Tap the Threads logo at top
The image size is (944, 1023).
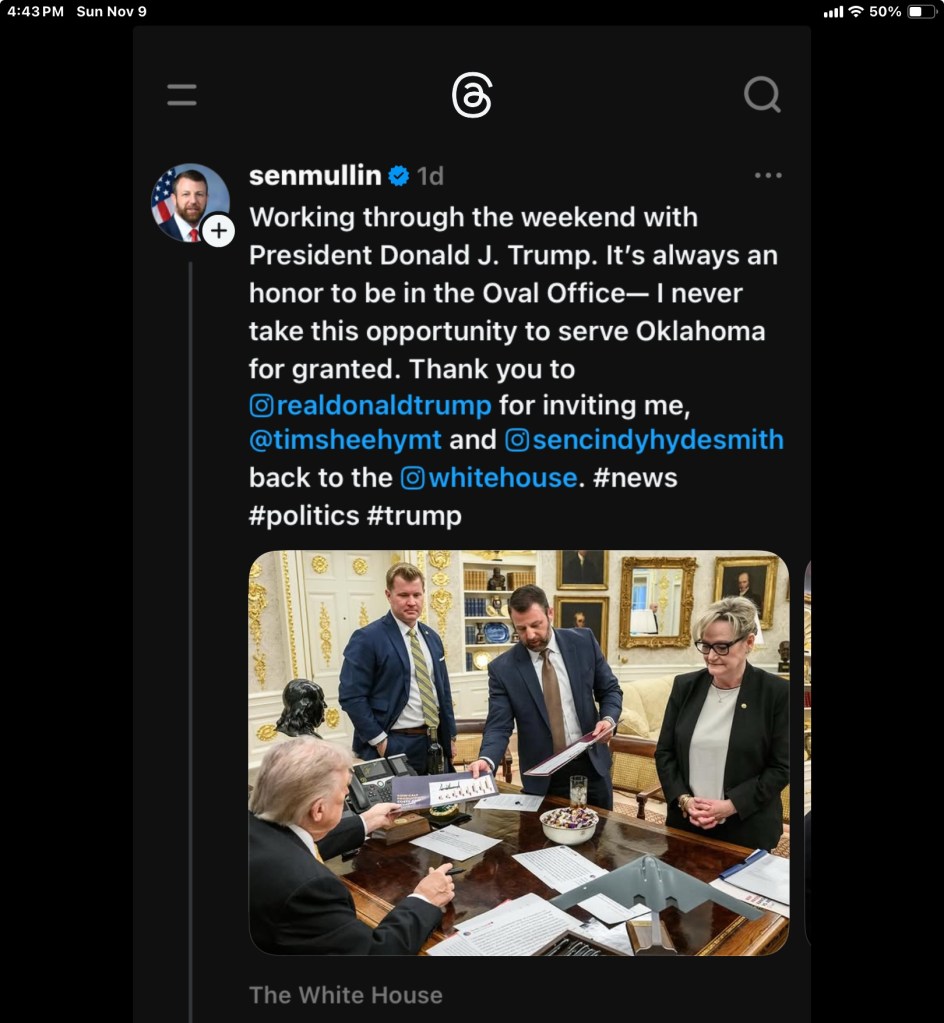(x=472, y=95)
